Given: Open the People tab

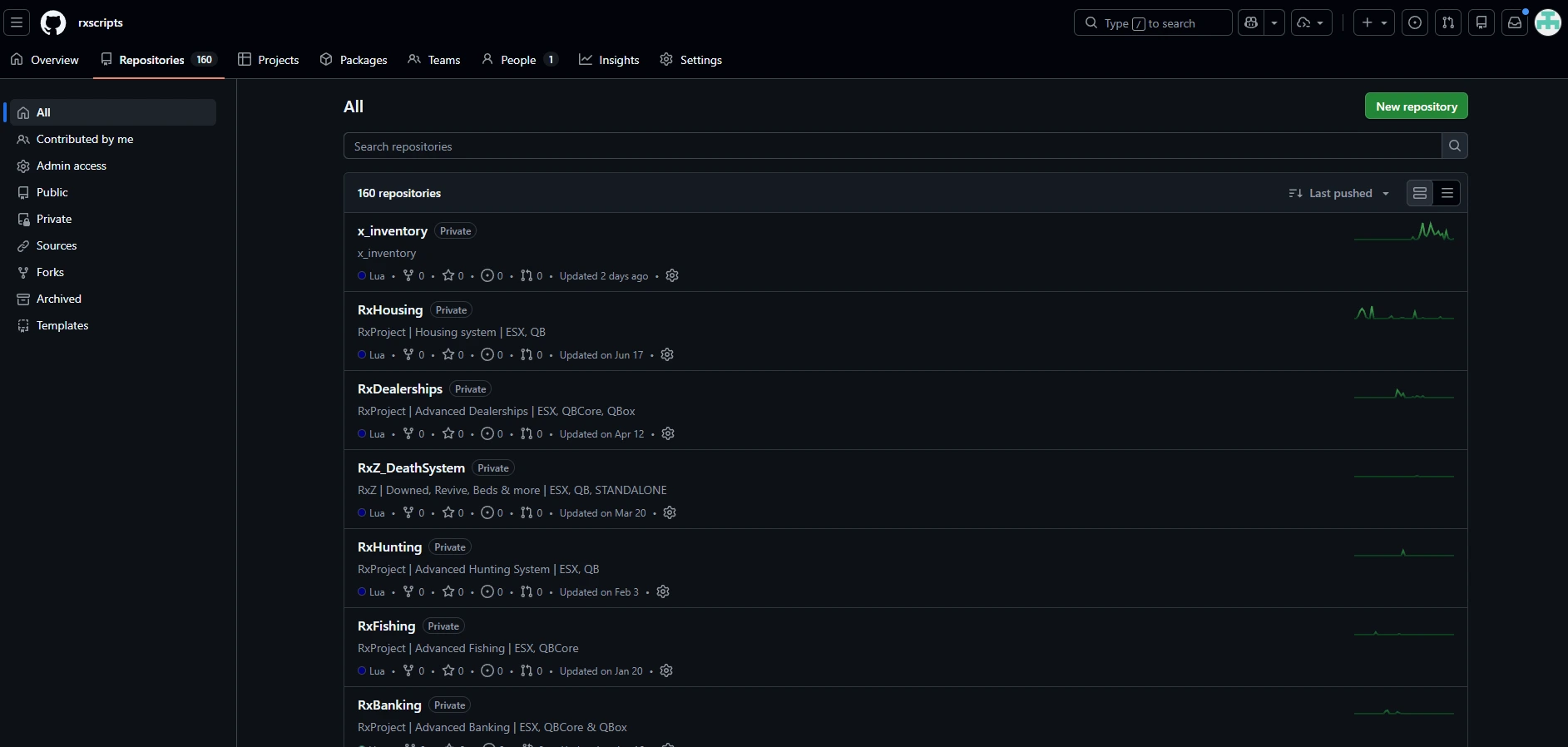Looking at the screenshot, I should tap(519, 60).
